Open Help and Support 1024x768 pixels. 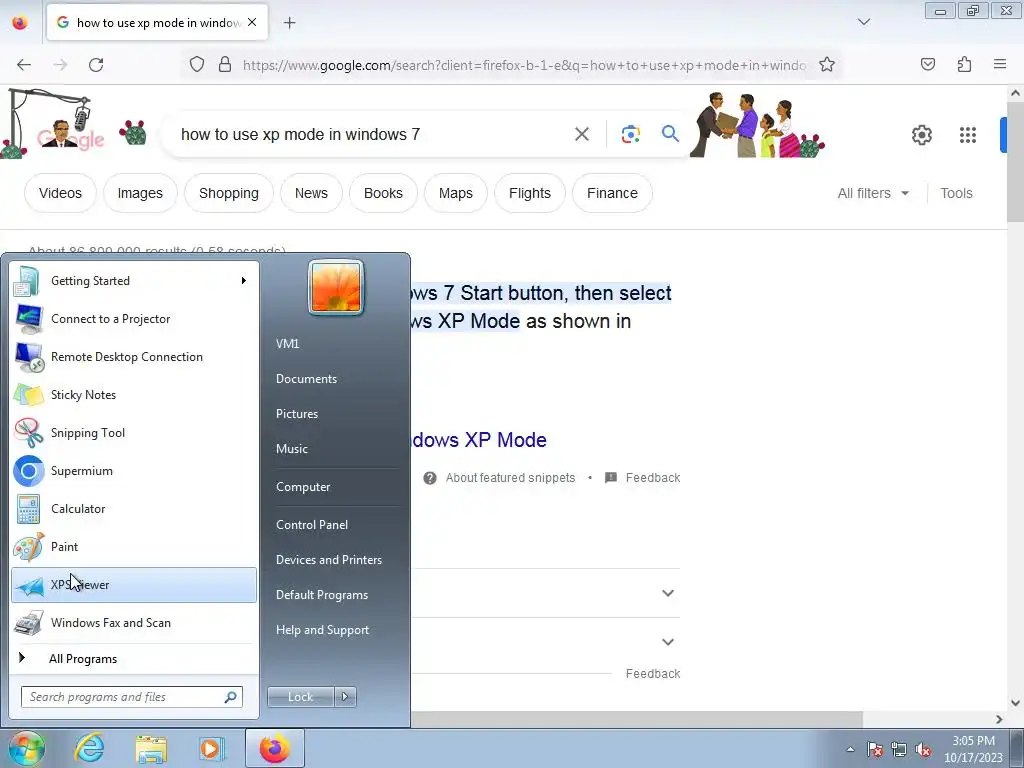click(323, 630)
